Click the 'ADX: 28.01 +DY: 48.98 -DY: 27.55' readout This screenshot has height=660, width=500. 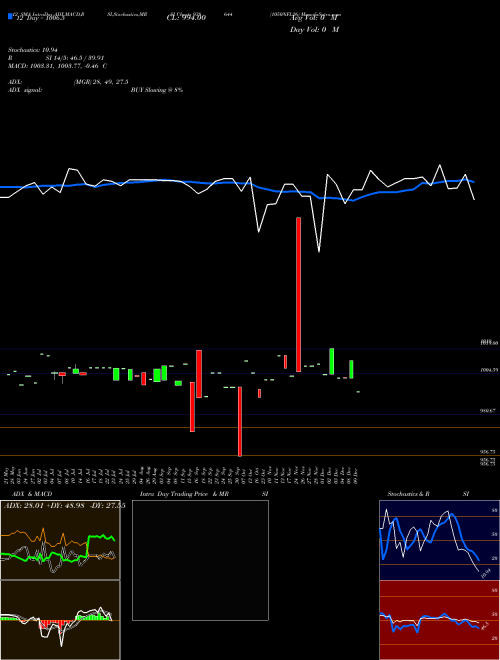pos(64,506)
